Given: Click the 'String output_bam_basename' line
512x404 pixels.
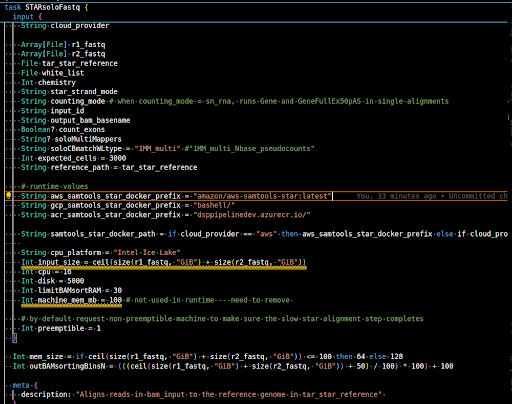Looking at the screenshot, I should [x=76, y=120].
